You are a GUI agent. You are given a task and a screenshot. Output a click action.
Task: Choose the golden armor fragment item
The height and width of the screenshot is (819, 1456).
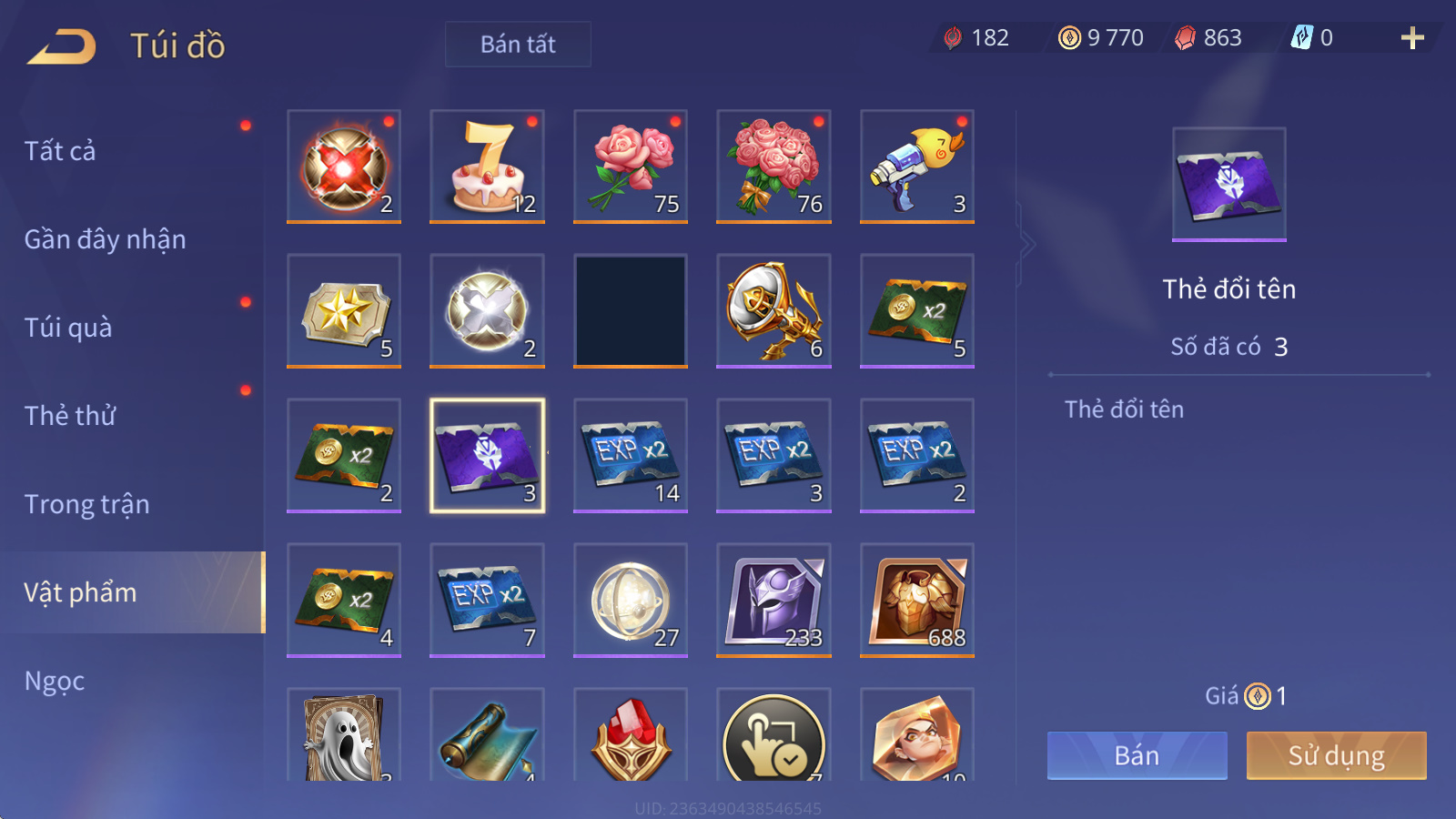917,600
